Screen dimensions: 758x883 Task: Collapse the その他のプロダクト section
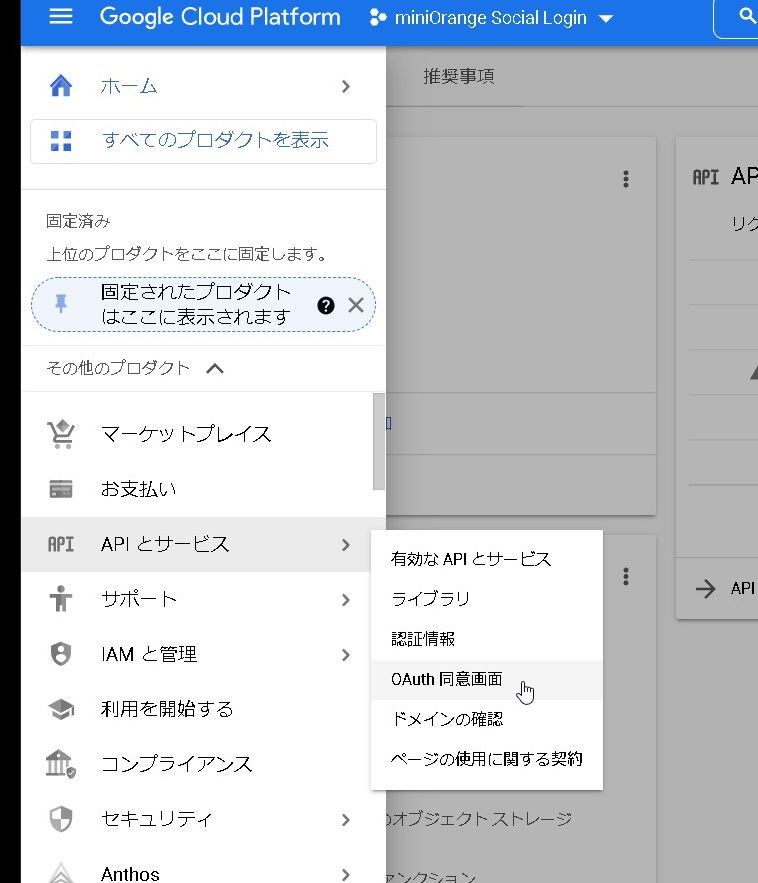[x=214, y=368]
